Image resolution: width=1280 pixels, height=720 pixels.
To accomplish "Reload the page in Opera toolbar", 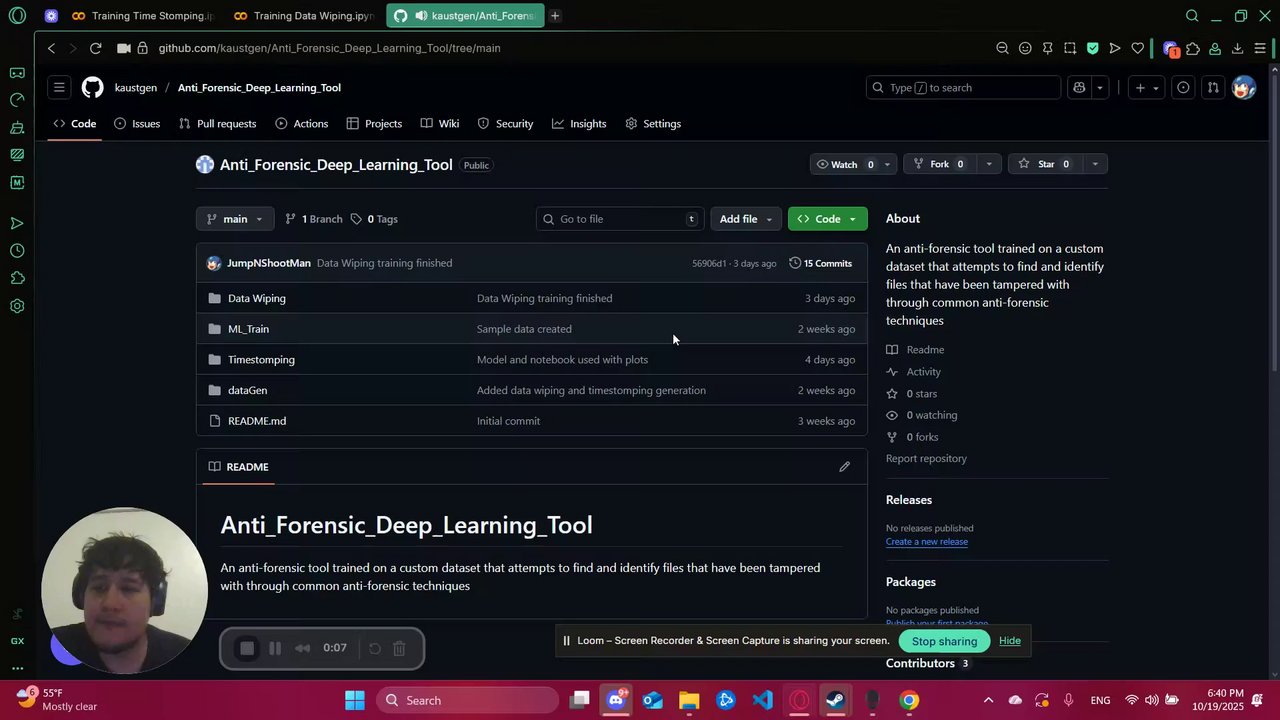I will (95, 48).
